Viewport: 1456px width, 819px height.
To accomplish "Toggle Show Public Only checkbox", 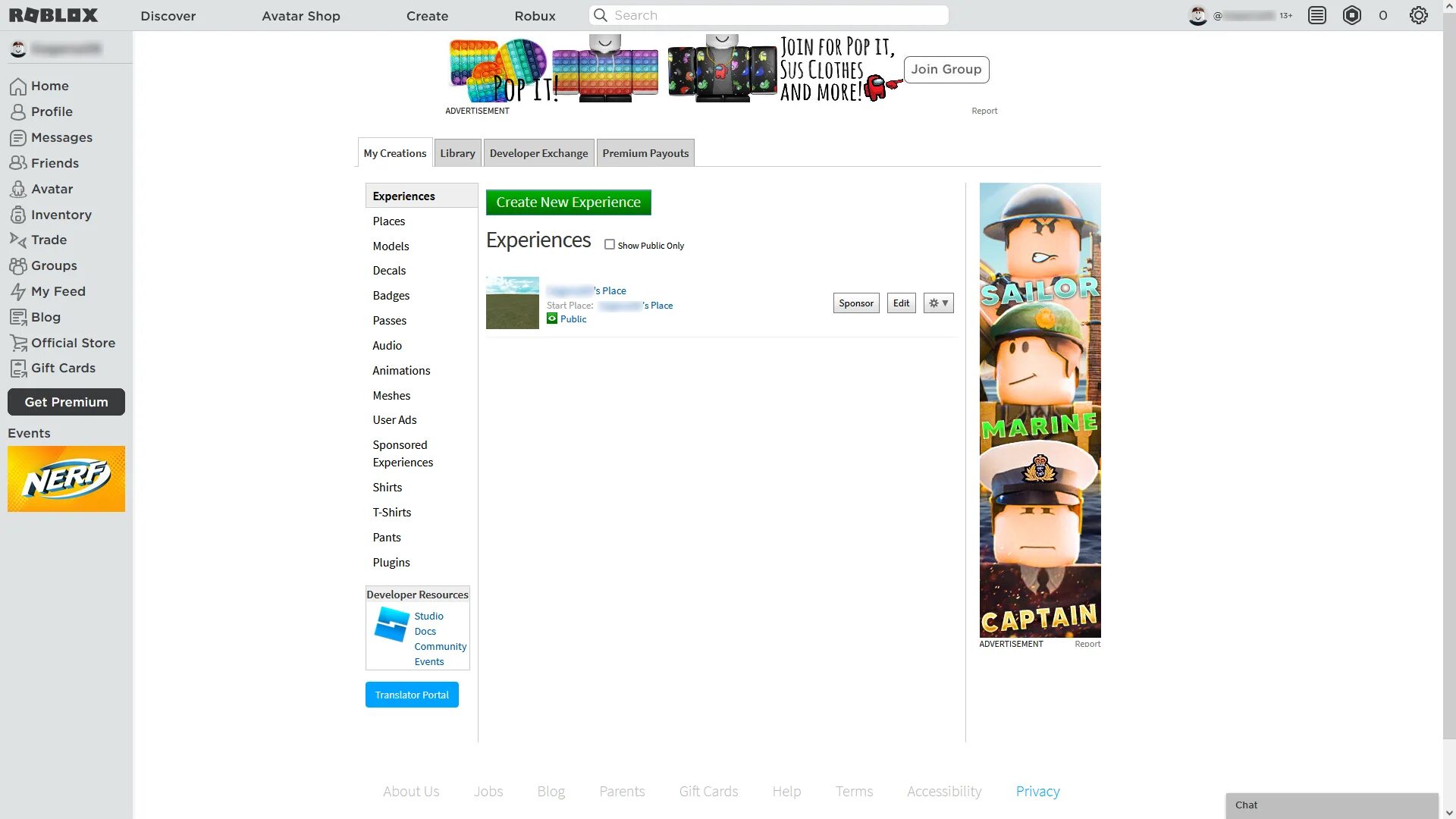I will (x=609, y=244).
